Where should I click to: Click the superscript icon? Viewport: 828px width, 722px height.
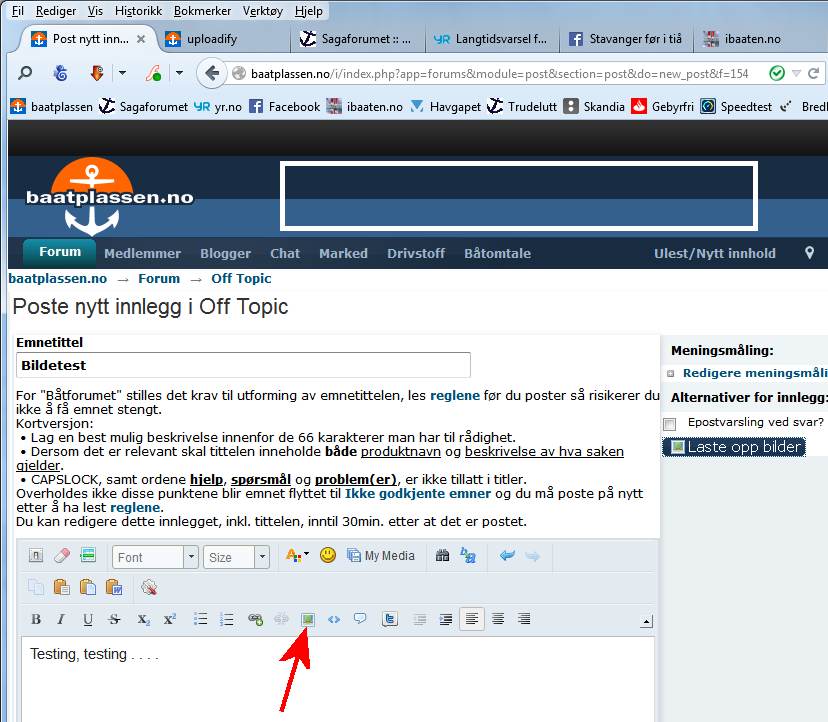click(170, 619)
